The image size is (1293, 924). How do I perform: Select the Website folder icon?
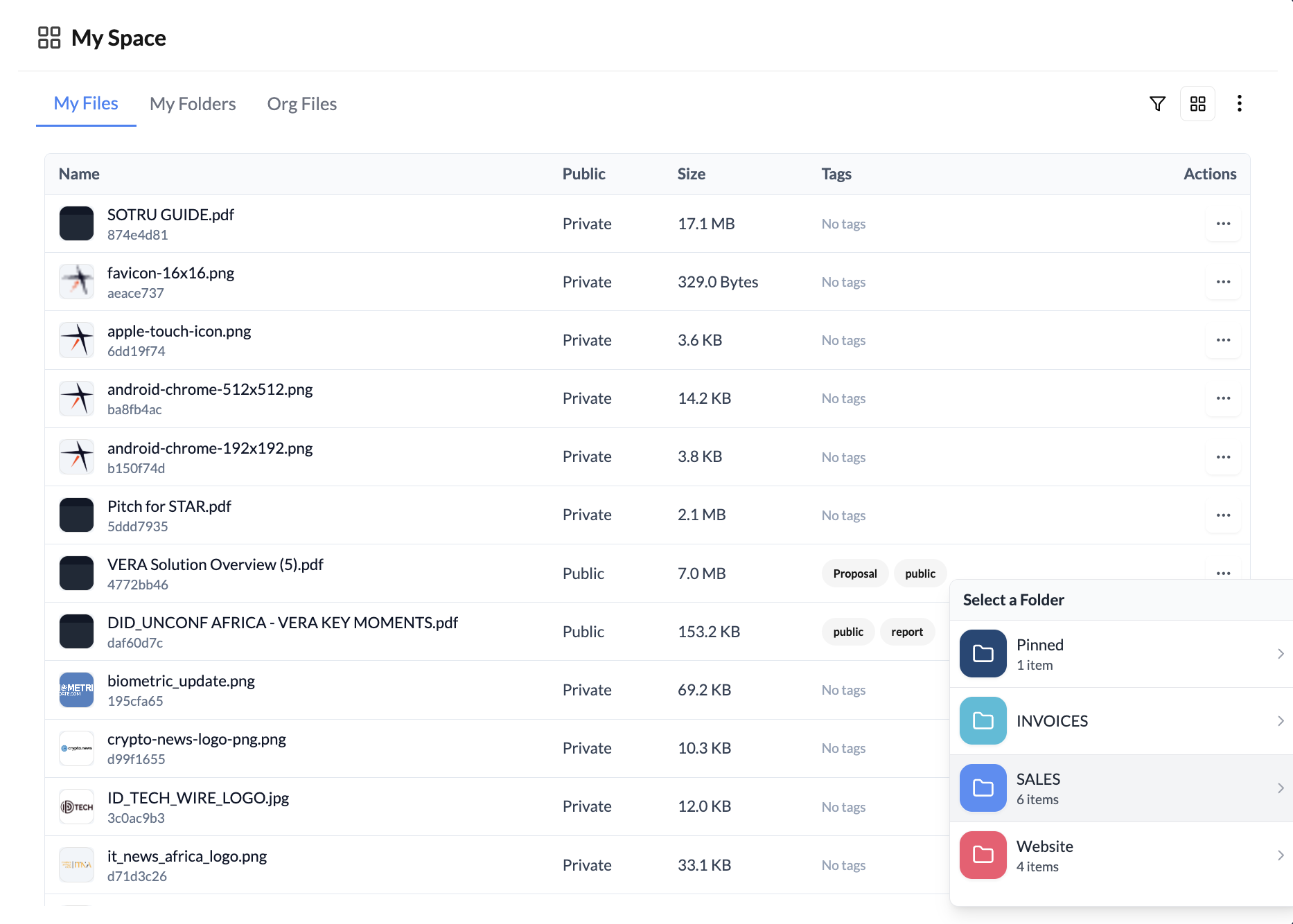(x=983, y=855)
